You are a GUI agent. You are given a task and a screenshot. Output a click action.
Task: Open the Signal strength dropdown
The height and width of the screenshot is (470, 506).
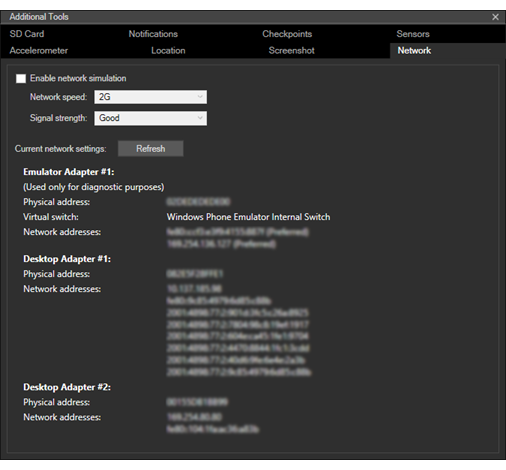click(x=150, y=118)
